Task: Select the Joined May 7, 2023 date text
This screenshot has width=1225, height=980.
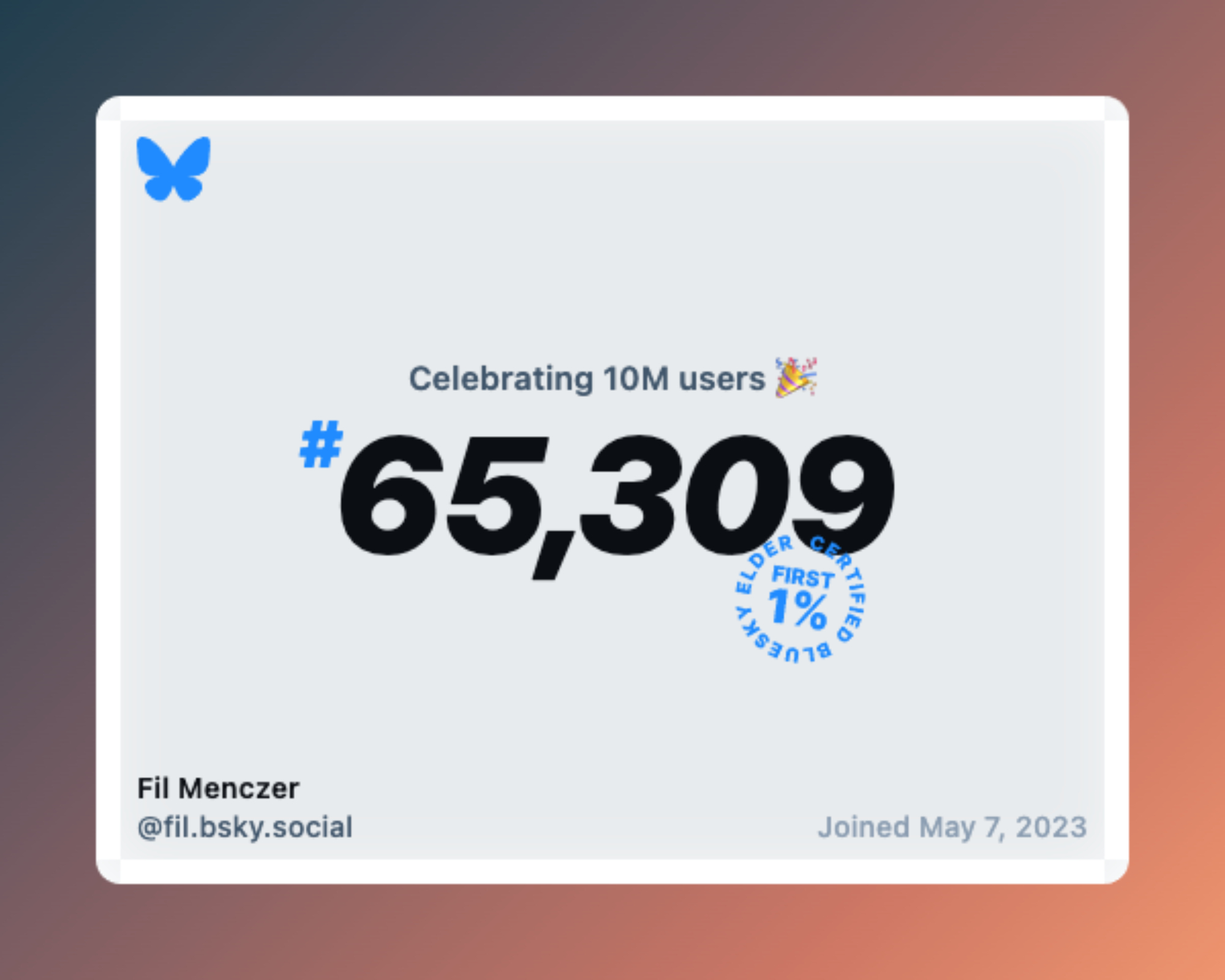Action: [952, 827]
